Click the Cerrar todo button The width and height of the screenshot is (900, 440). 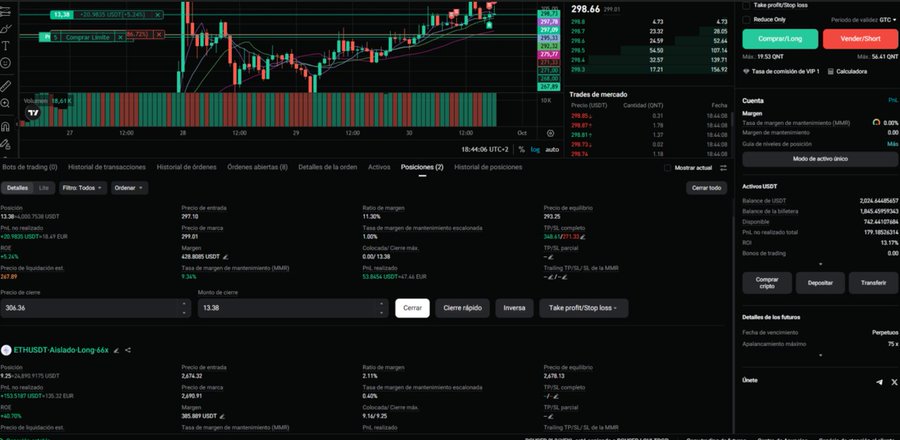(x=707, y=188)
